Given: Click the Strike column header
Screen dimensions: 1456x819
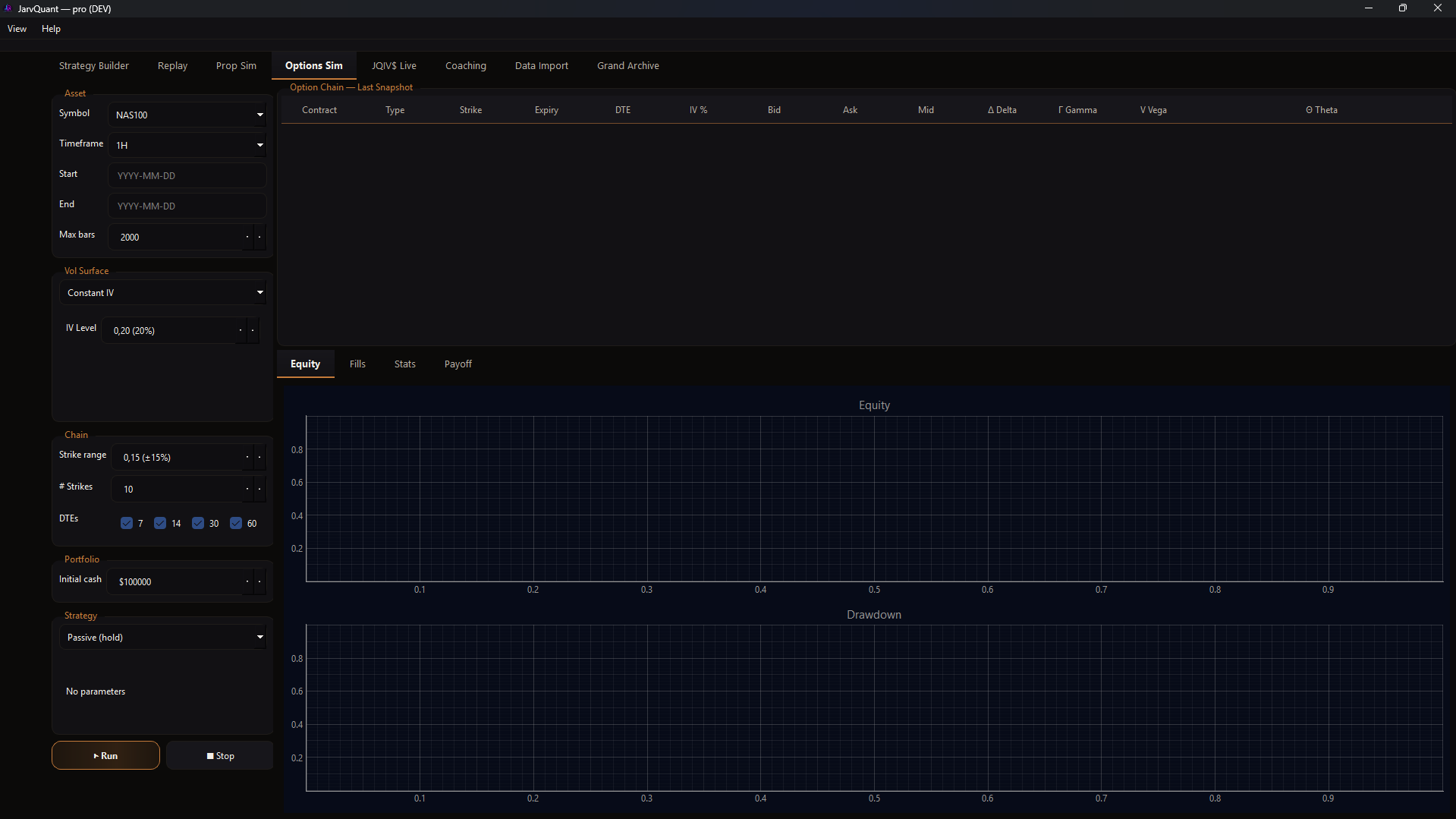Looking at the screenshot, I should coord(471,110).
